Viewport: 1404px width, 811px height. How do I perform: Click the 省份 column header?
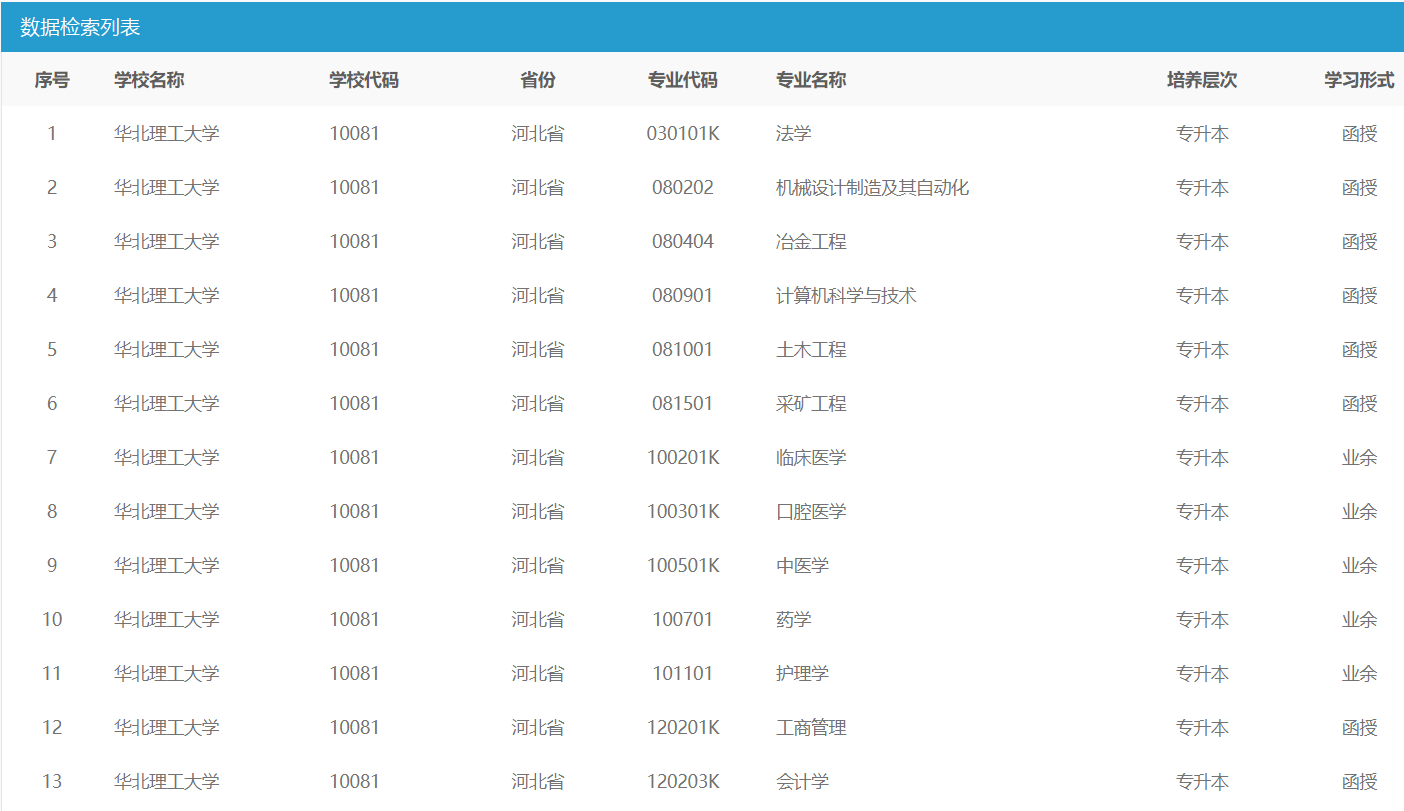click(538, 80)
